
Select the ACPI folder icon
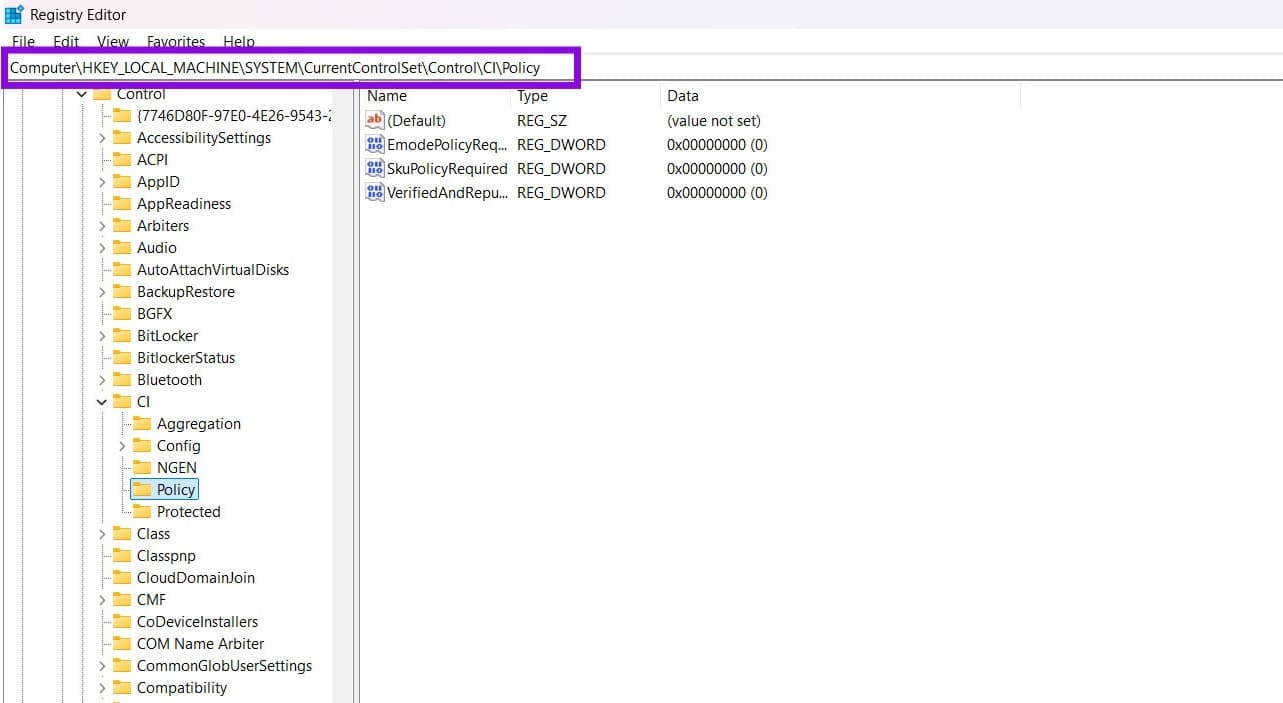click(x=122, y=160)
